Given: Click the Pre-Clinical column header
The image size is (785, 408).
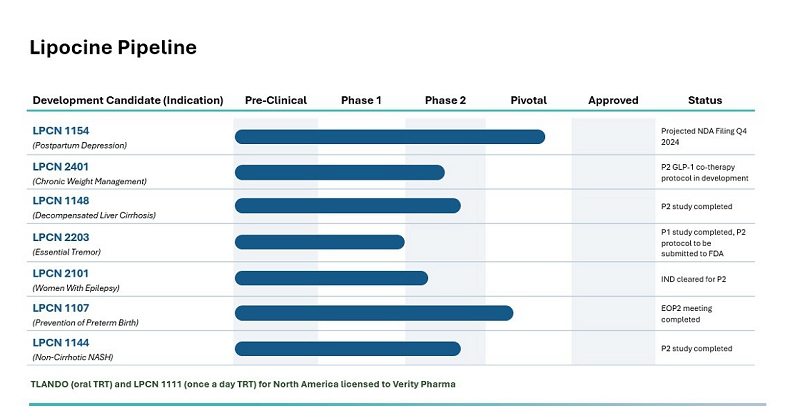Looking at the screenshot, I should pos(276,100).
